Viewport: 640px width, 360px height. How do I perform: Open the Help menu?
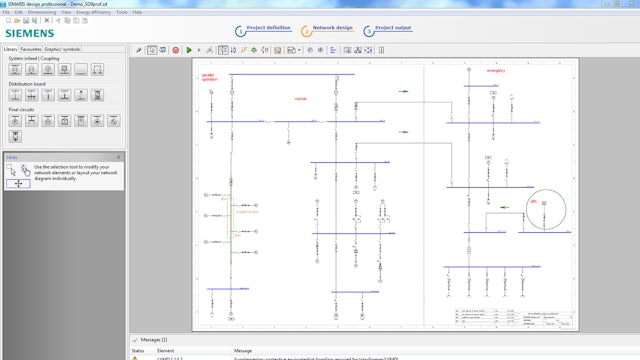point(137,12)
